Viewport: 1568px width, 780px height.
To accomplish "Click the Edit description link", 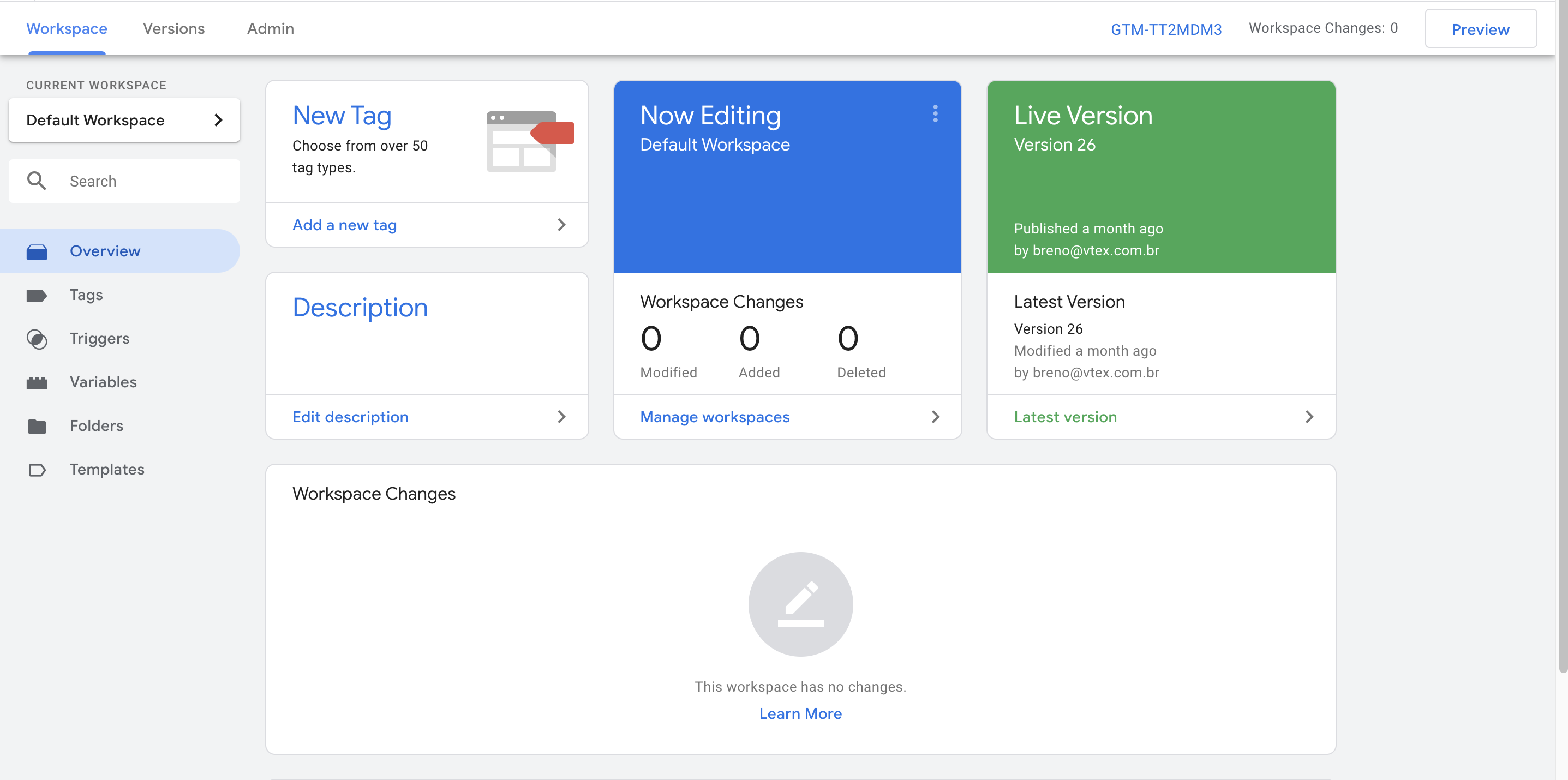I will 350,417.
